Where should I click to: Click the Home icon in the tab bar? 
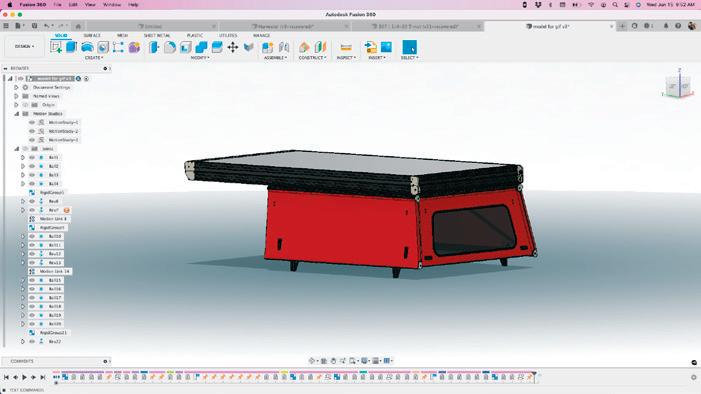point(78,26)
